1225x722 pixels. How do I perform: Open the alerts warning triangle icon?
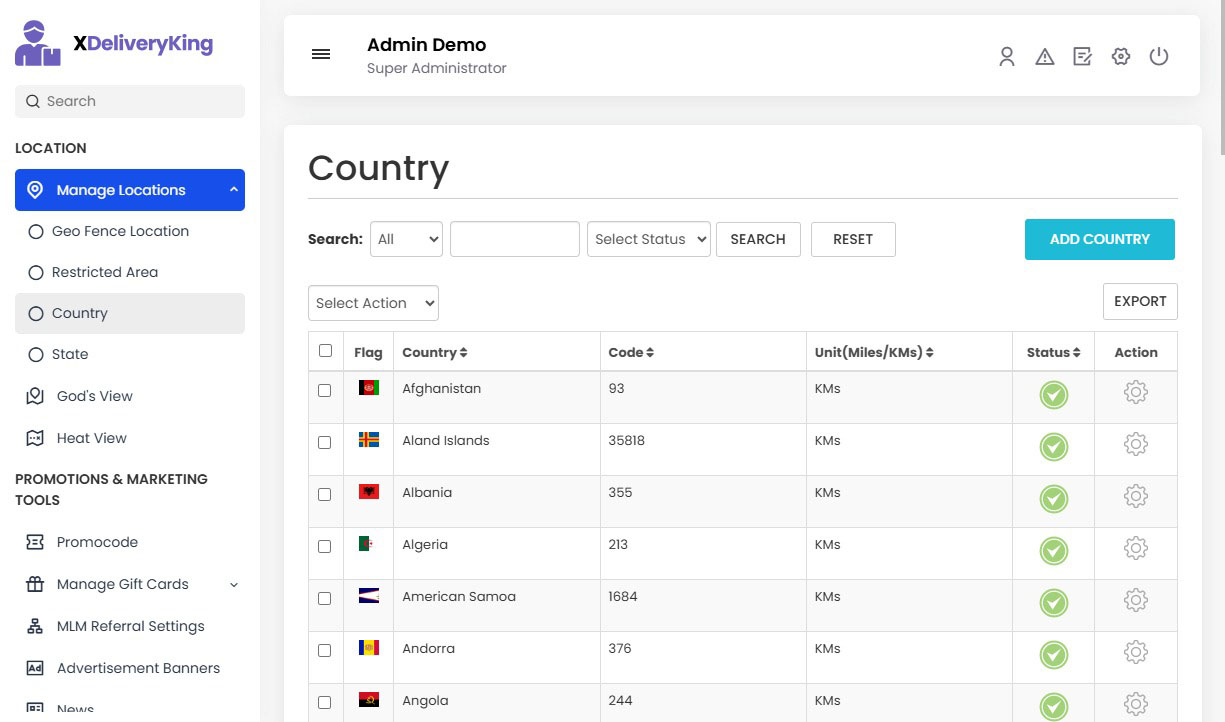(1045, 57)
